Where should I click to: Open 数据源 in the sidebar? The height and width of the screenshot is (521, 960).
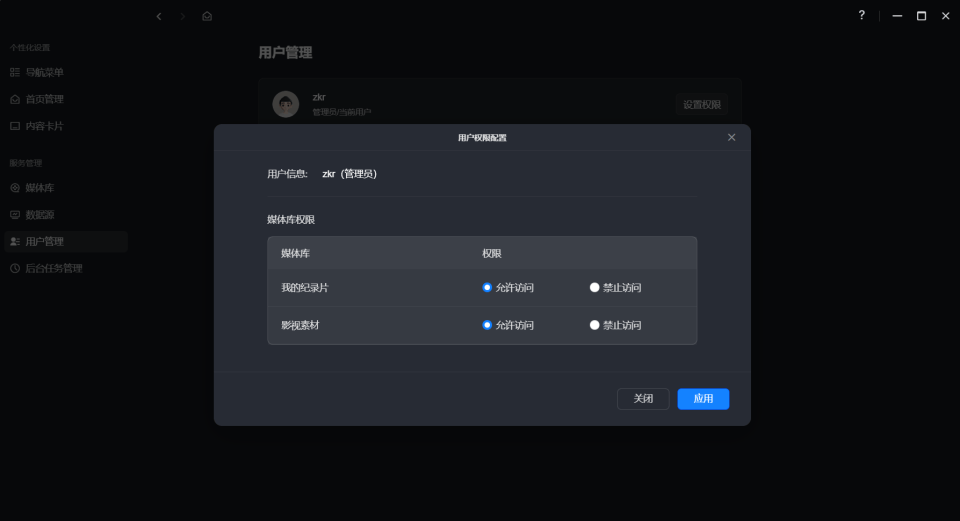coord(66,215)
